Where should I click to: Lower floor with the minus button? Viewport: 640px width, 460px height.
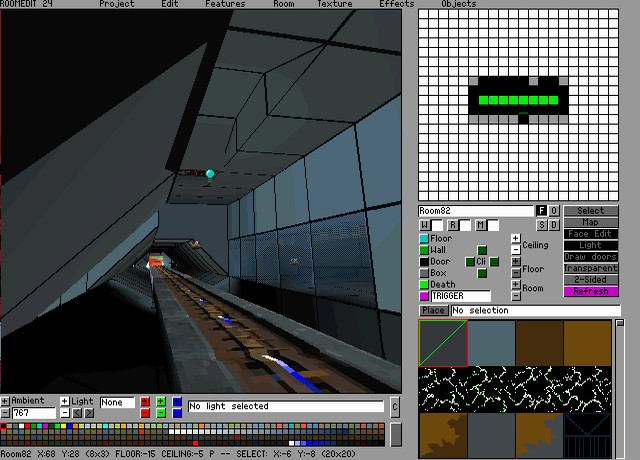point(516,273)
